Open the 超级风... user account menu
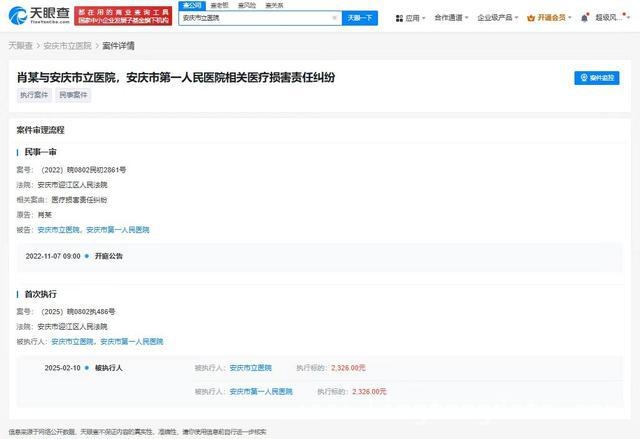 click(612, 18)
